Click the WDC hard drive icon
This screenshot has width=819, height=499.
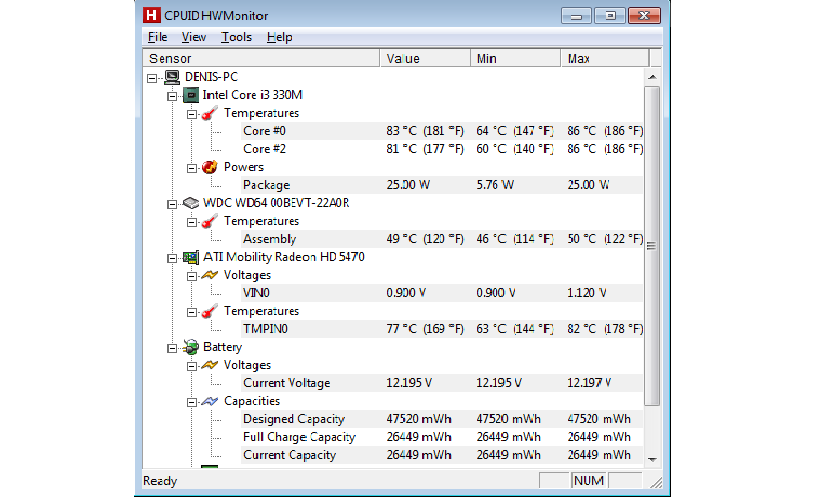coord(191,203)
